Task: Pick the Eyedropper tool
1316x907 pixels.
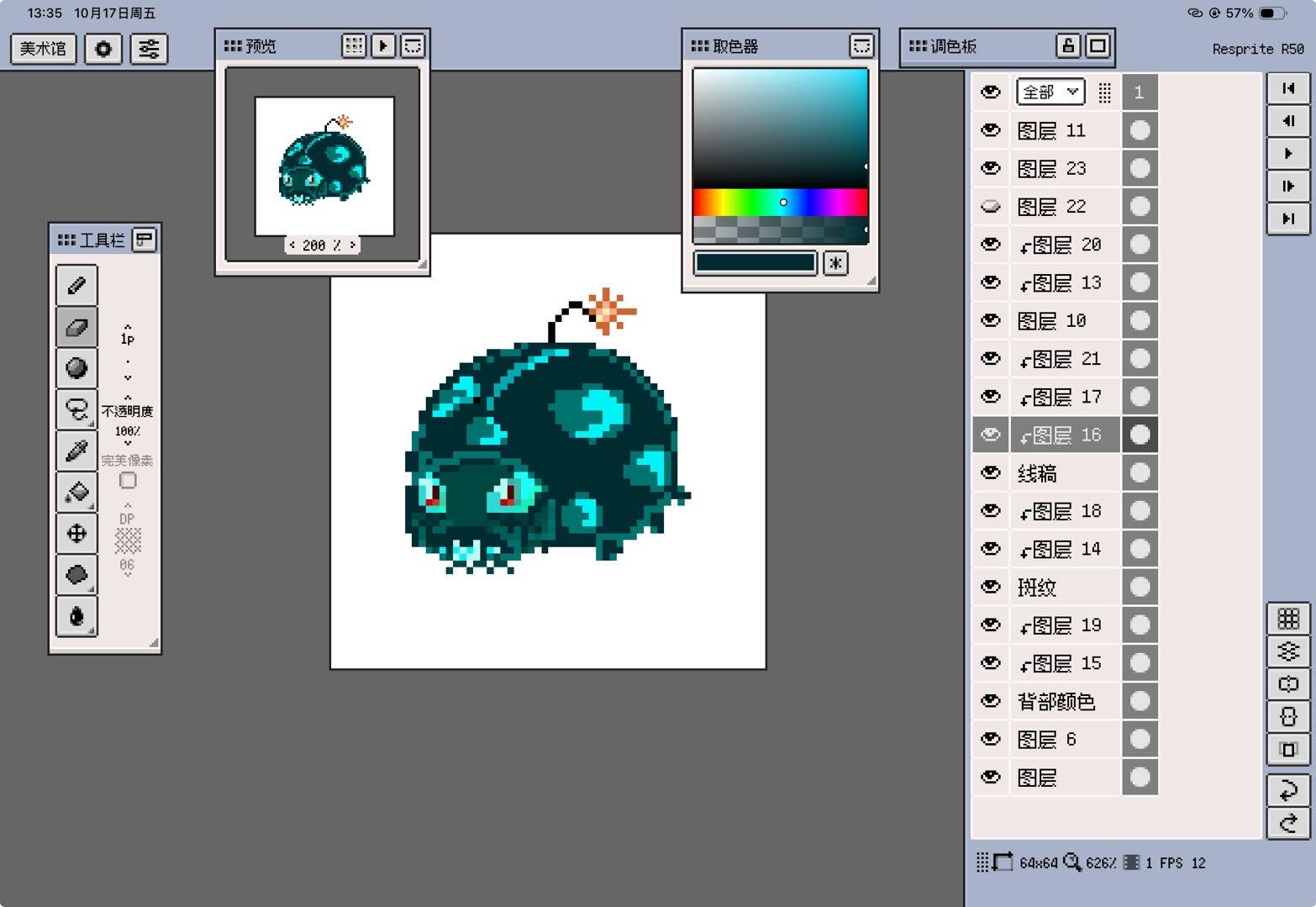Action: pos(76,451)
